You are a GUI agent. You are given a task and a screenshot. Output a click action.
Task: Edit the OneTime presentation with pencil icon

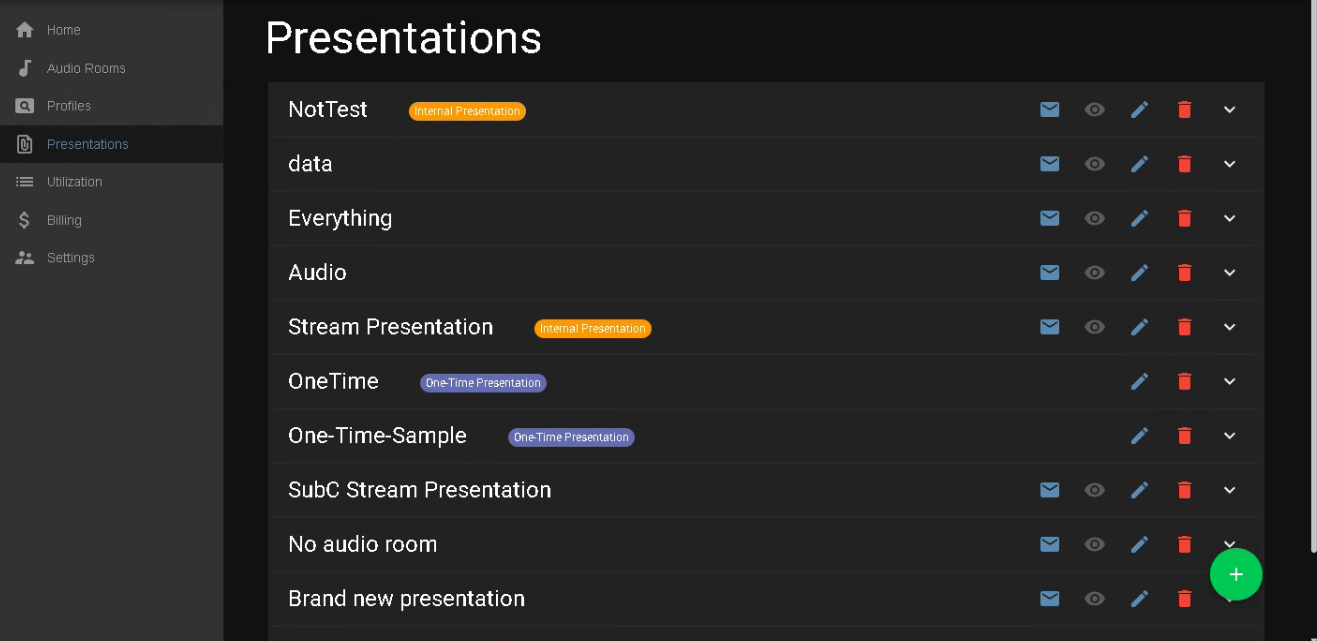(1139, 381)
